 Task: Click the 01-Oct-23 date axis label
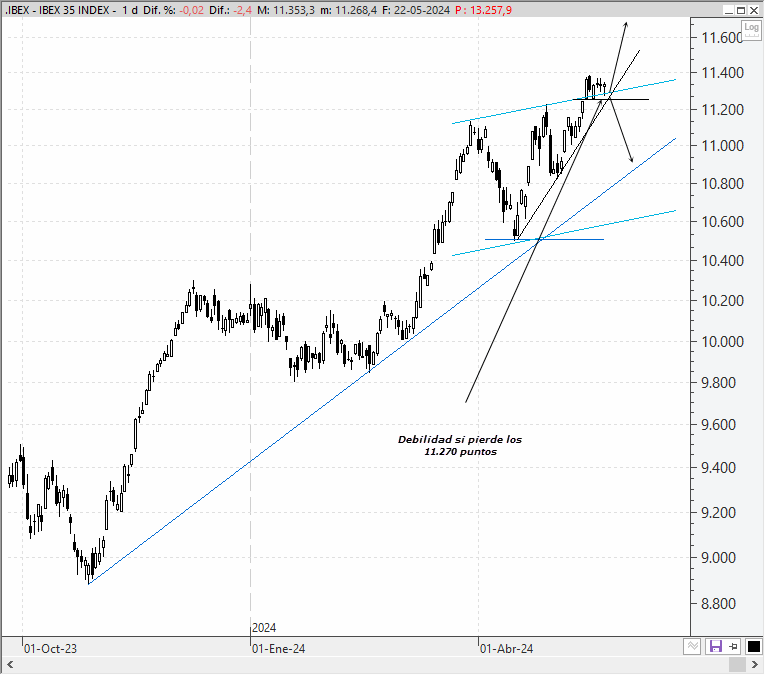(50, 649)
